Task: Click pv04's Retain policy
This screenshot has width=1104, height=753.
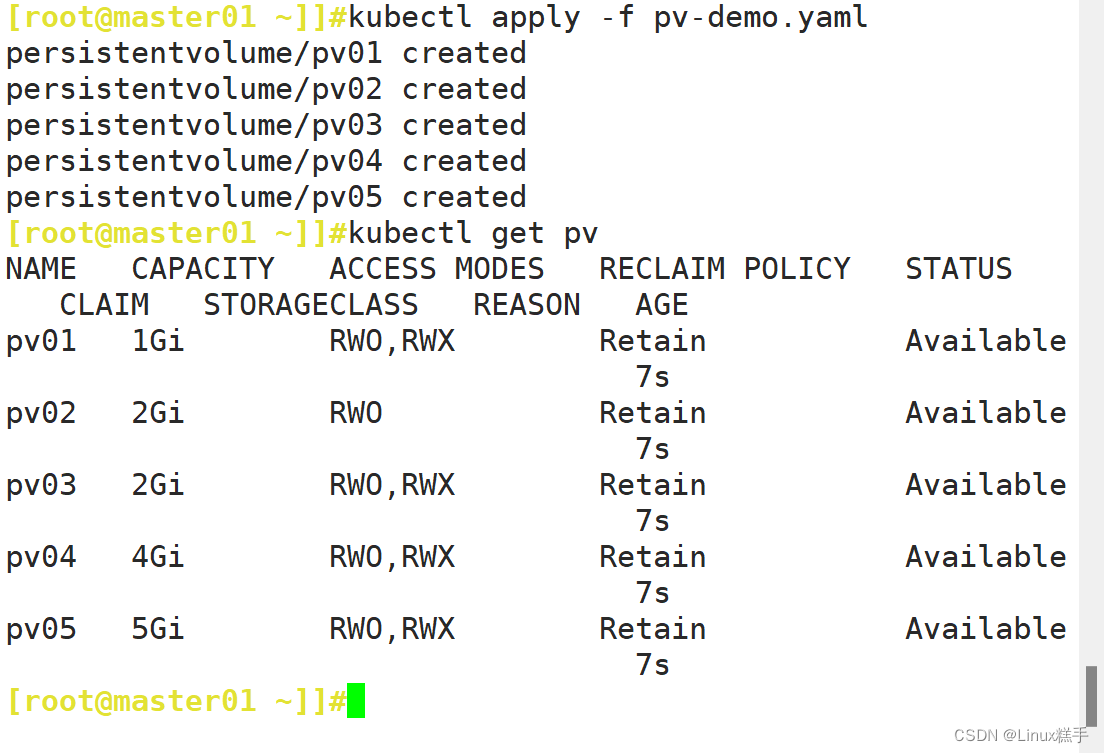Action: click(653, 556)
